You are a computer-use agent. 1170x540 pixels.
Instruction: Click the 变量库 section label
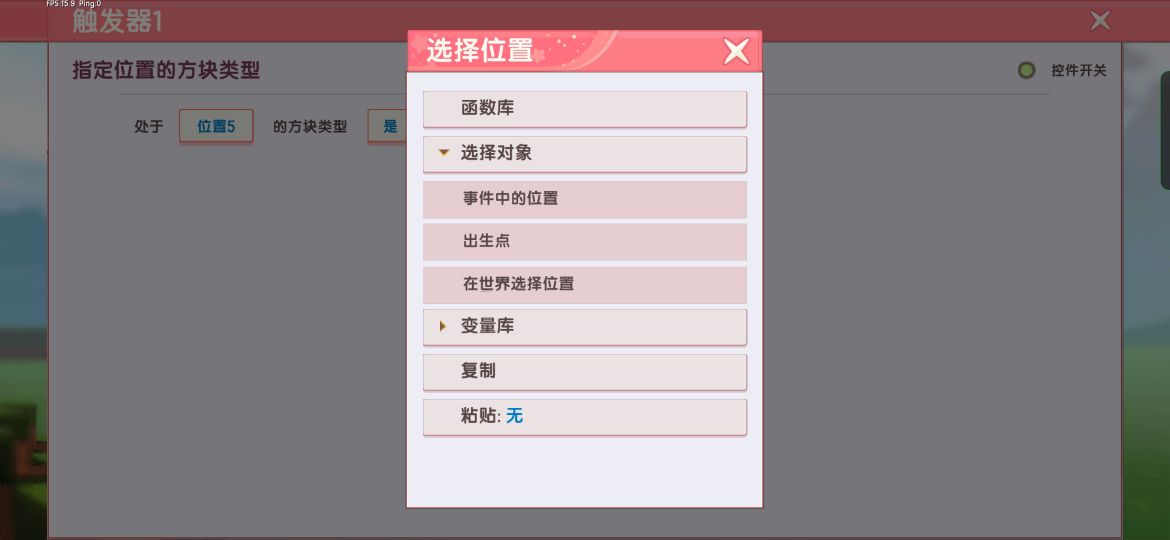coord(487,326)
